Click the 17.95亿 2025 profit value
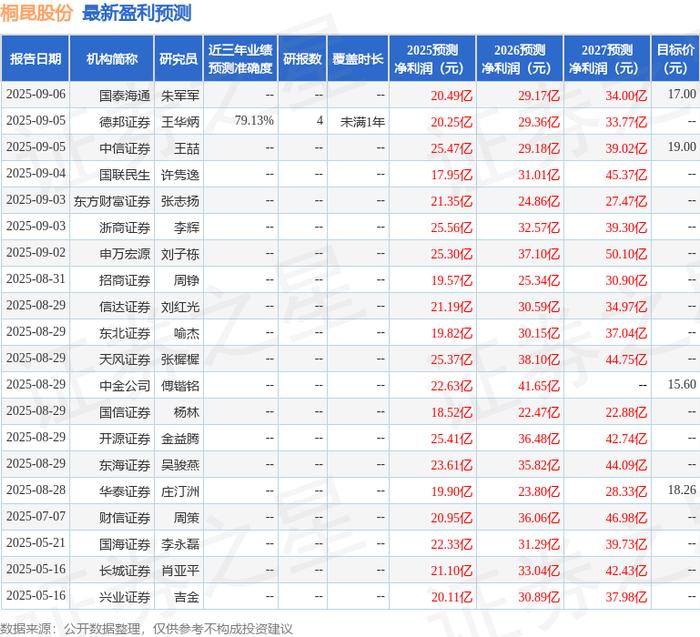Viewport: 700px width, 637px height. (x=451, y=175)
